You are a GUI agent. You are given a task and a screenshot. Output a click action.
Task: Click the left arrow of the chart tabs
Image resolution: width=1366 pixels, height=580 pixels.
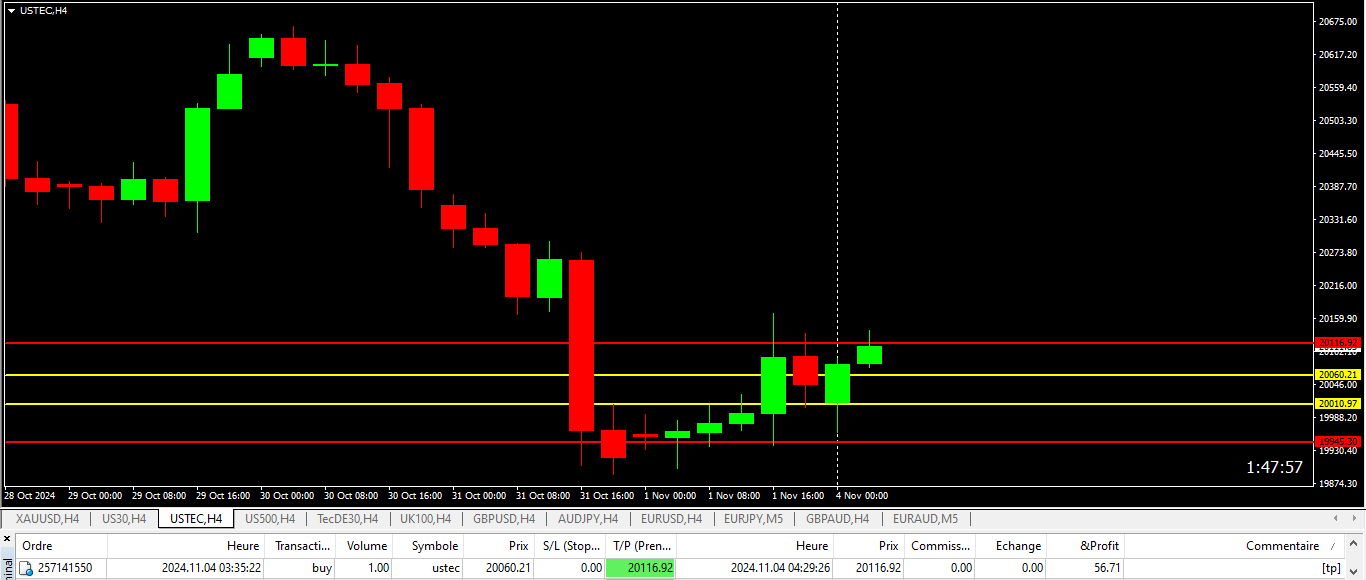tap(1338, 519)
